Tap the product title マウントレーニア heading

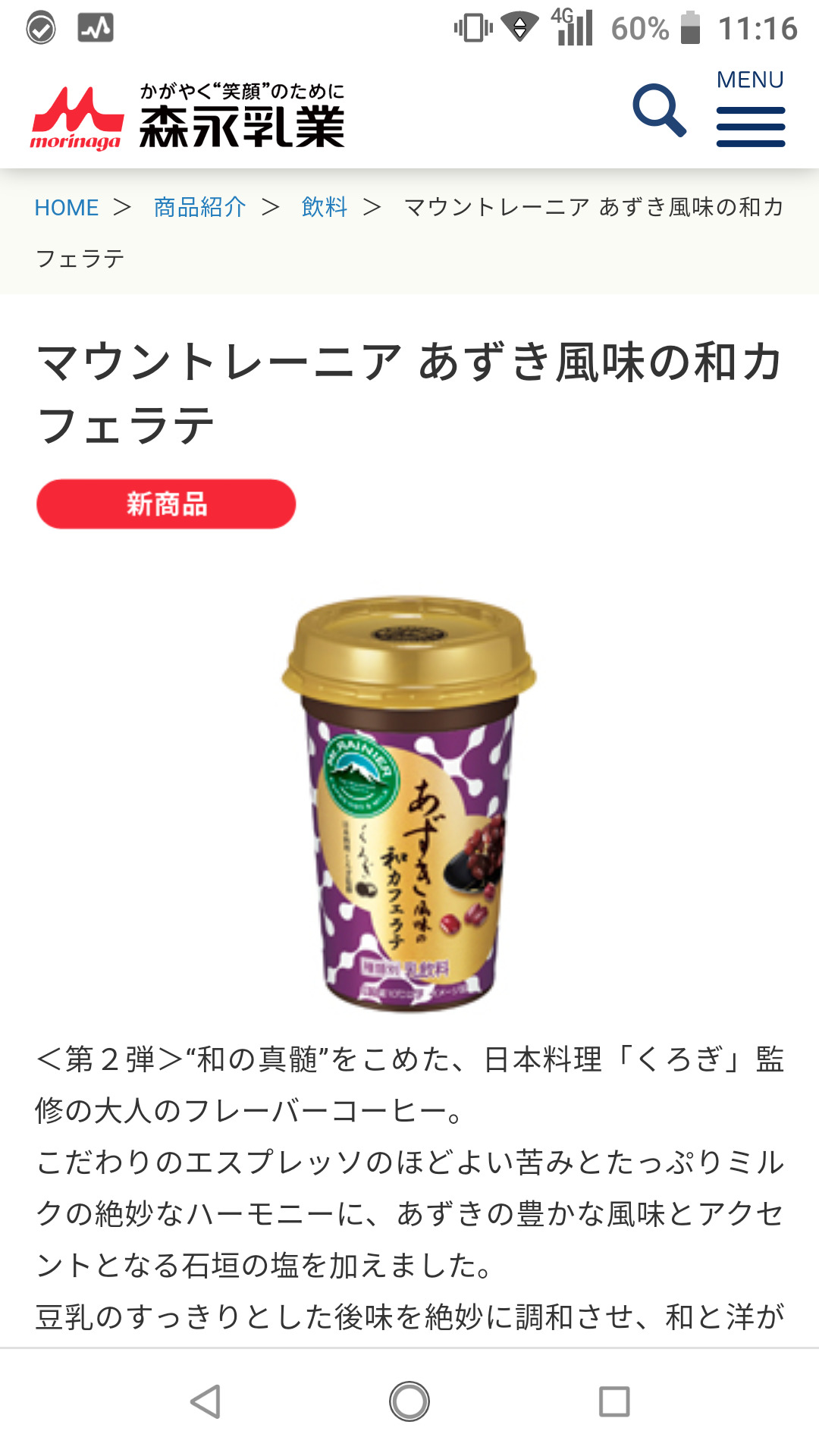point(409,393)
